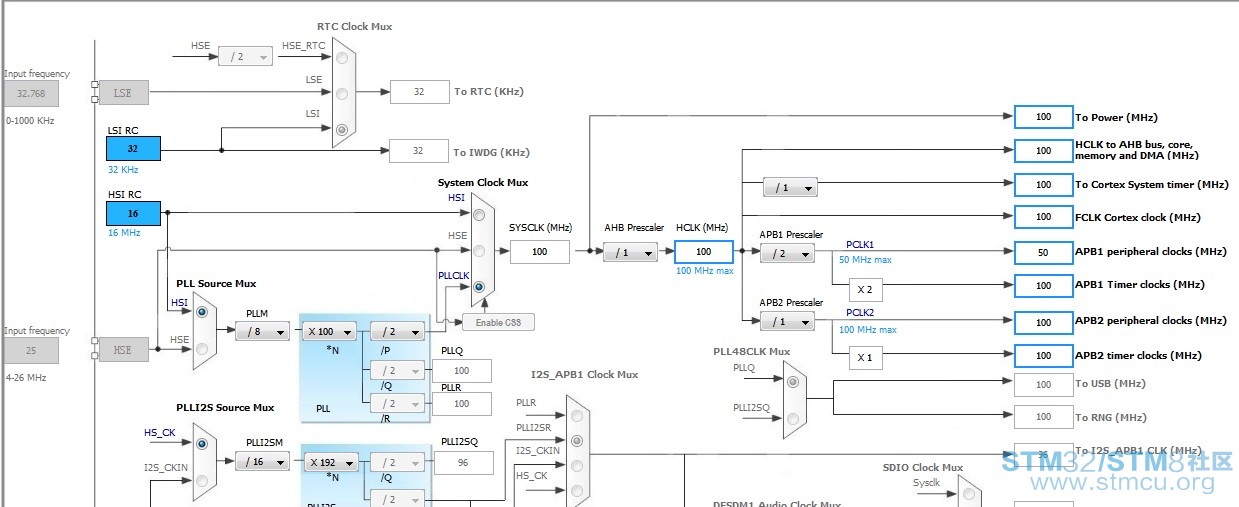Click the PLLI2SQ 96 output value box
The width and height of the screenshot is (1239, 507).
464,462
